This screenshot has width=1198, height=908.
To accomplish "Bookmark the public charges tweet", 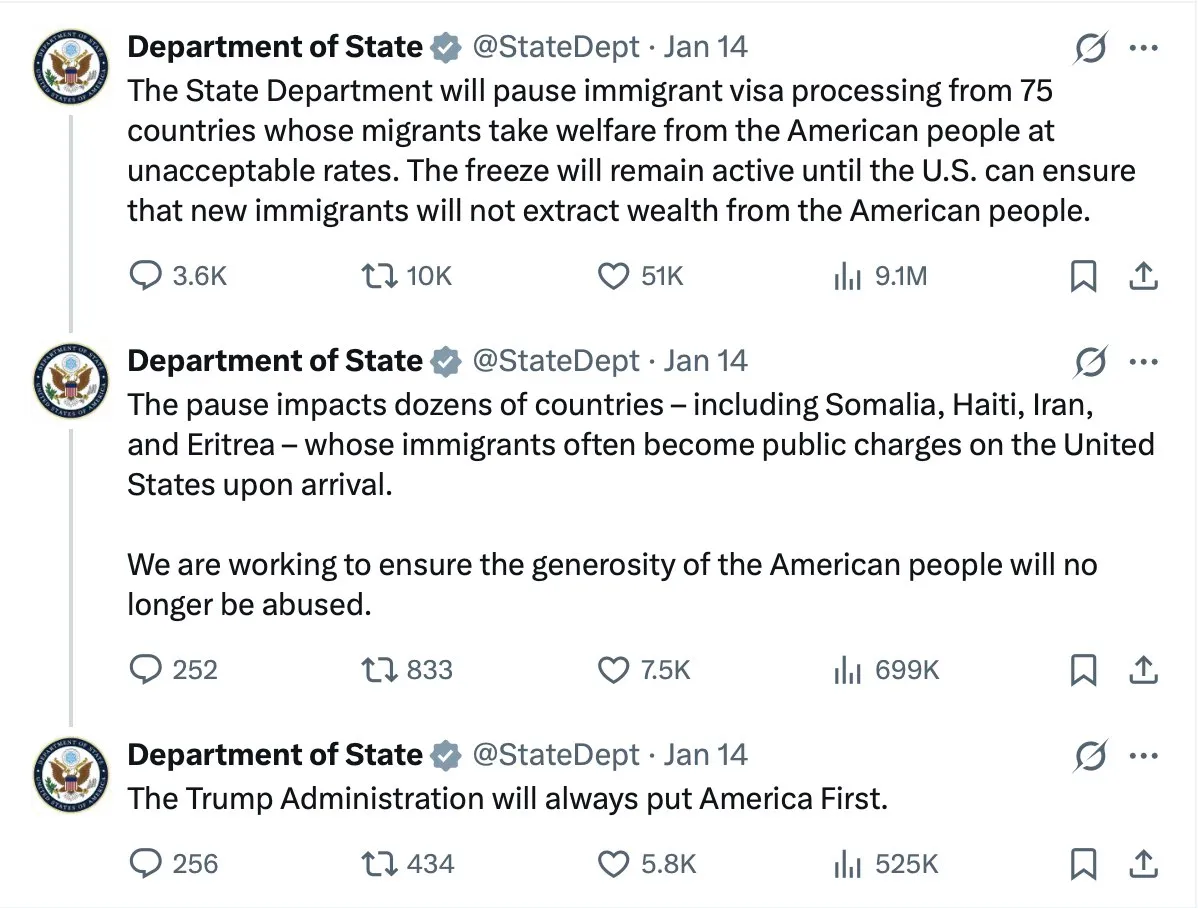I will coord(1082,669).
